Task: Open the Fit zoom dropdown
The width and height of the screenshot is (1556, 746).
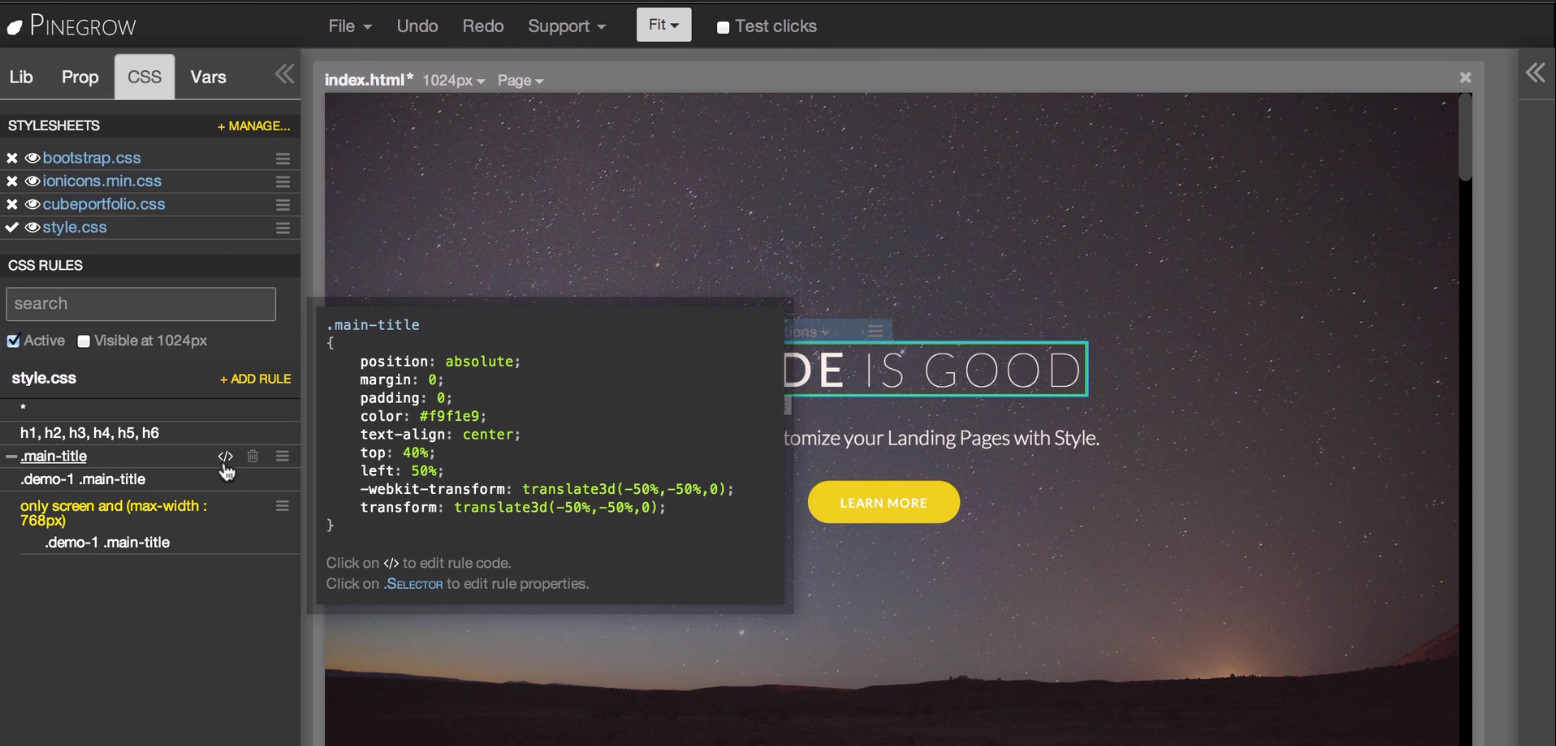Action: pyautogui.click(x=663, y=25)
